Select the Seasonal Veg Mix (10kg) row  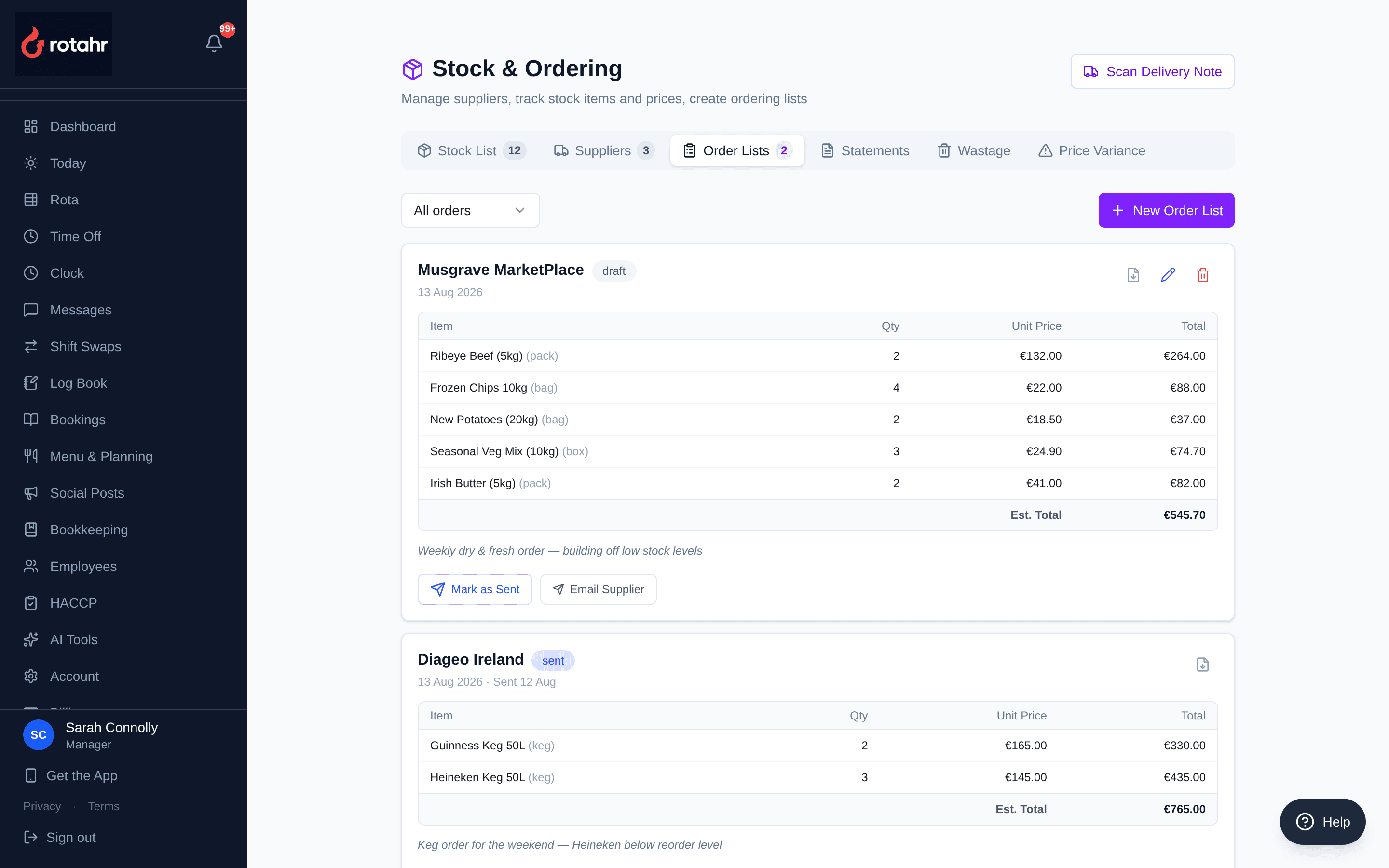click(x=817, y=451)
